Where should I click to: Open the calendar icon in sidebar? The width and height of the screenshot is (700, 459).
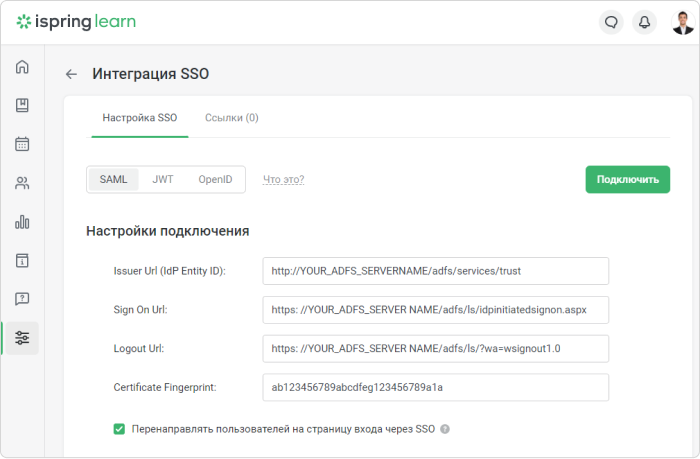pyautogui.click(x=22, y=144)
